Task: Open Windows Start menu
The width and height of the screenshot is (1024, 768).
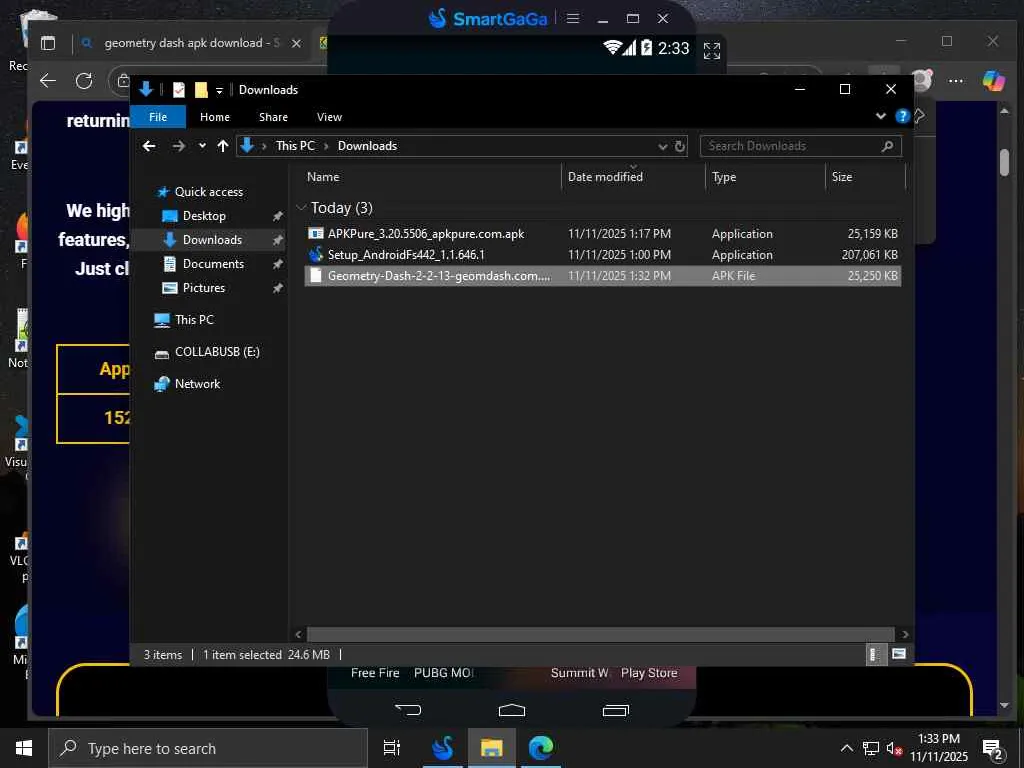Action: click(24, 748)
